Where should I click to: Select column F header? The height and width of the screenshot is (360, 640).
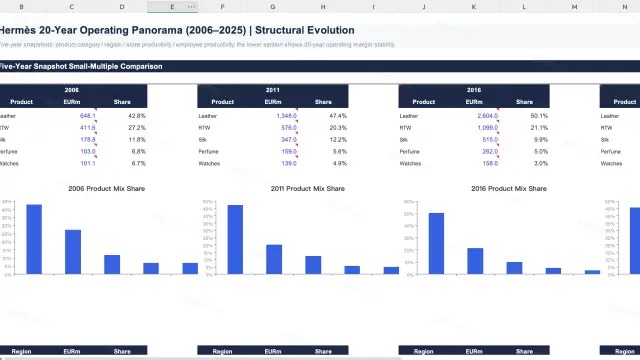pyautogui.click(x=222, y=7)
